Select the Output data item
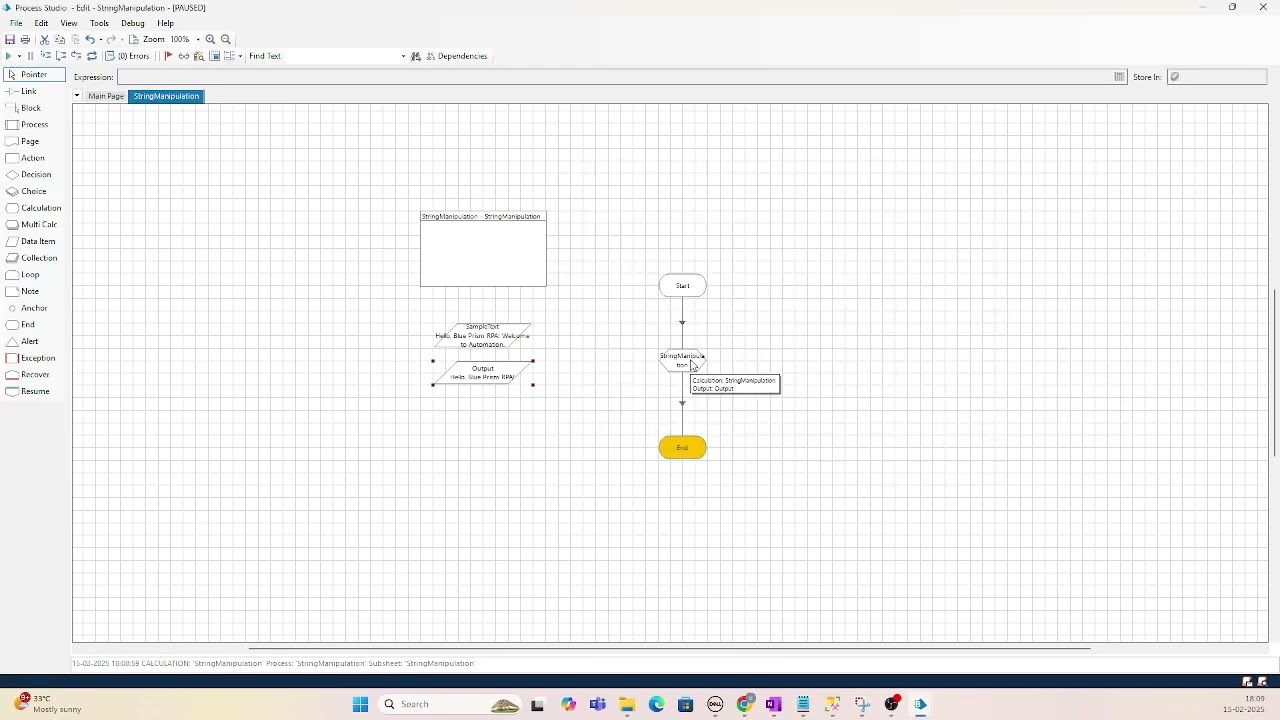1280x720 pixels. [x=483, y=373]
